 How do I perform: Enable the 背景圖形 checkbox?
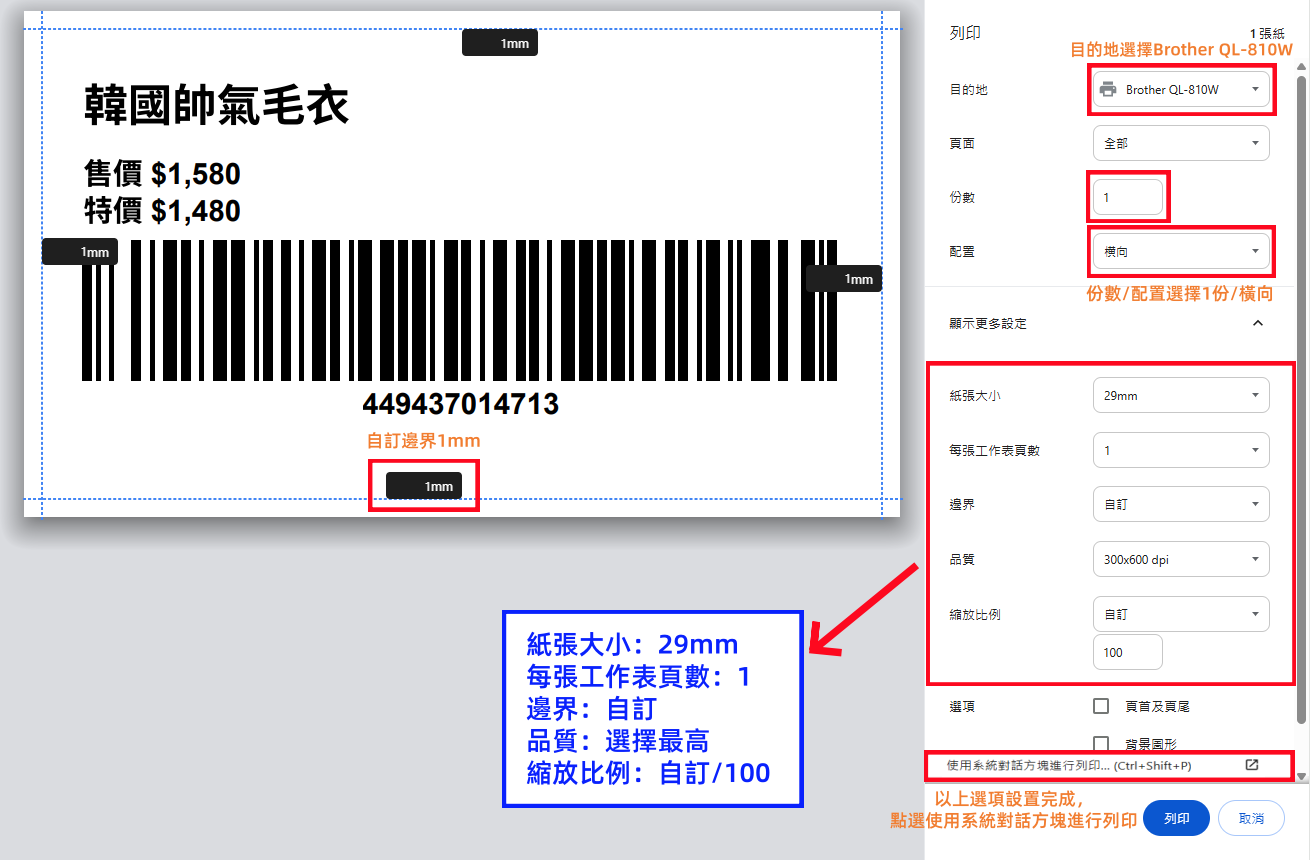point(1101,743)
